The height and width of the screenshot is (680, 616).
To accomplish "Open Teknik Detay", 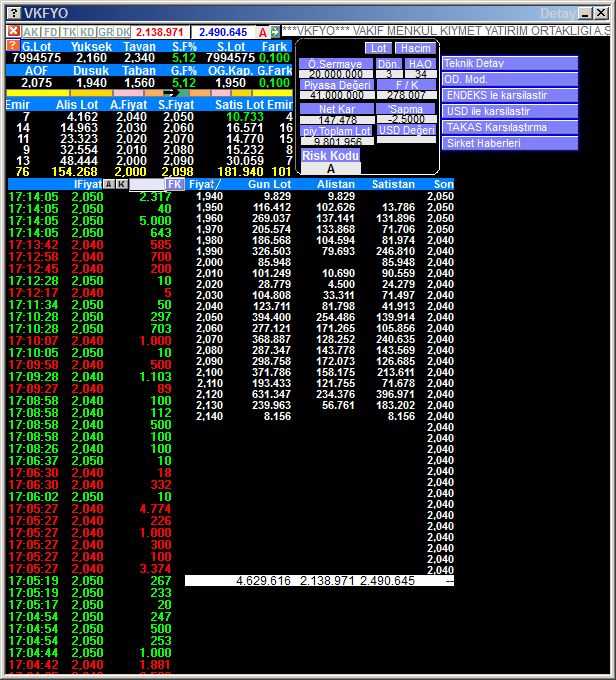I will (510, 63).
